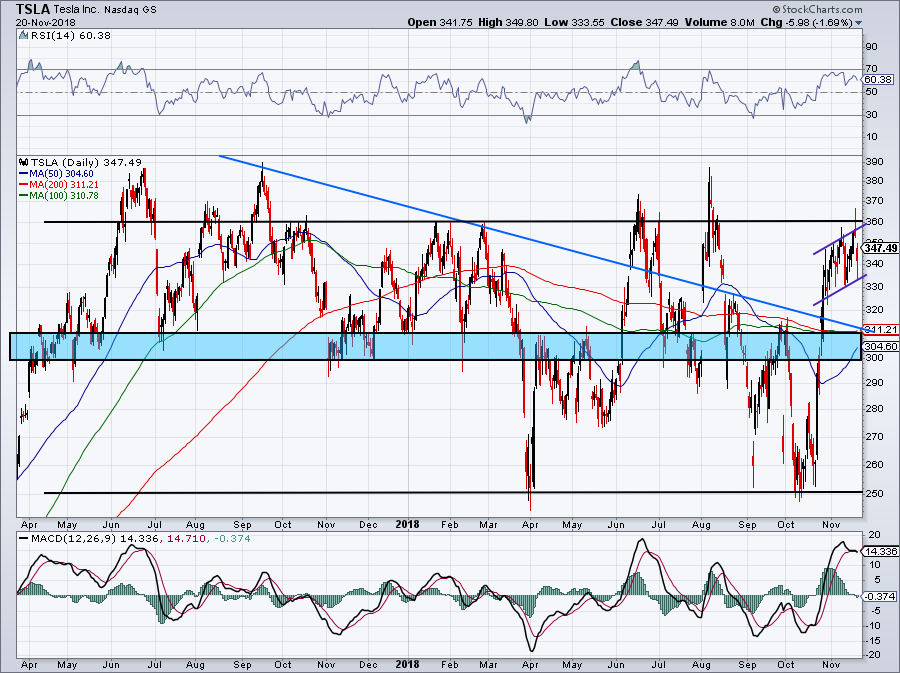Click the -15 label on MACD axis
The image size is (900, 673).
872,641
